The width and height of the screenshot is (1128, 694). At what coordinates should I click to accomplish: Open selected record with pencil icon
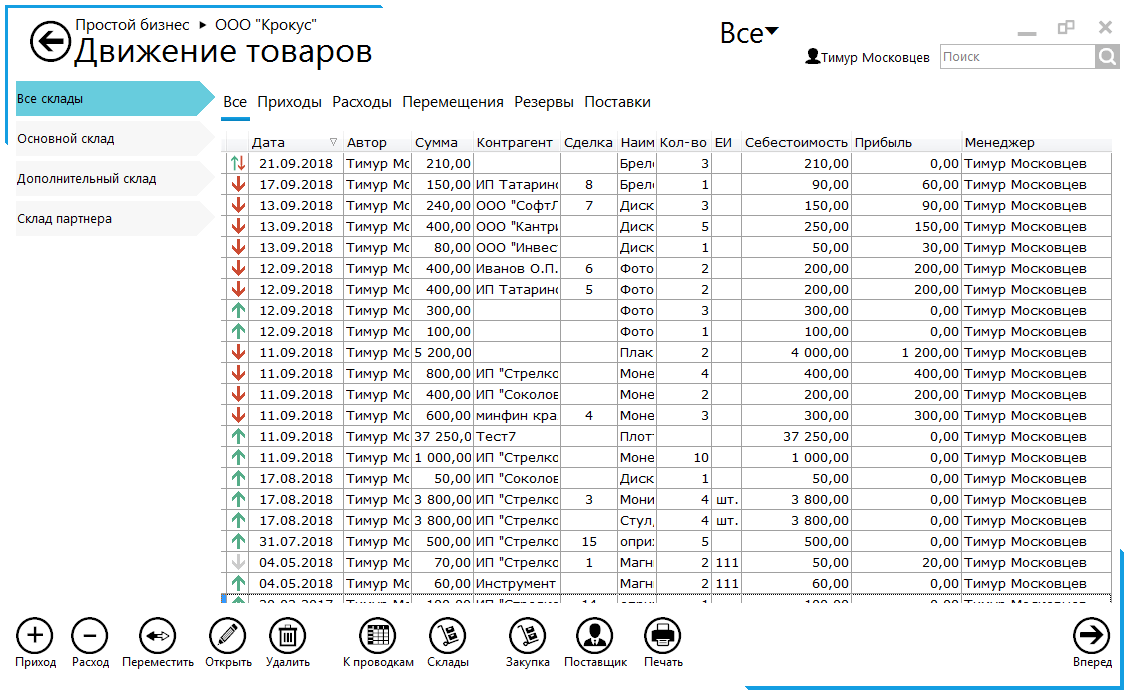click(227, 635)
